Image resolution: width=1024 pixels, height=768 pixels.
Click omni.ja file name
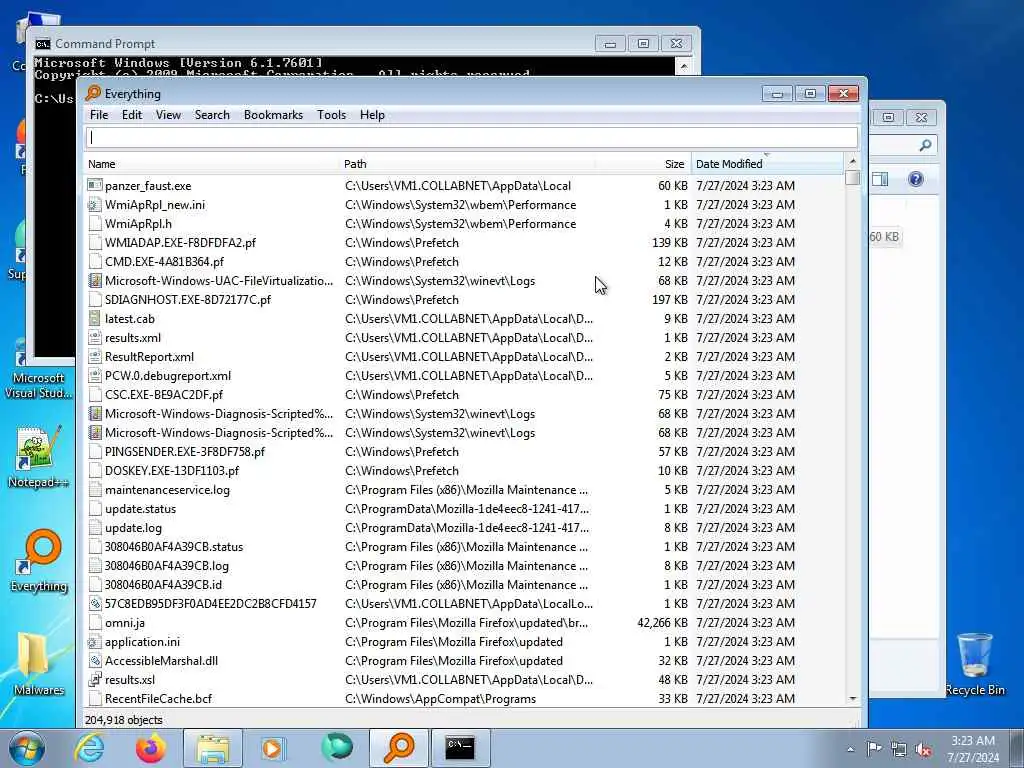pos(124,623)
